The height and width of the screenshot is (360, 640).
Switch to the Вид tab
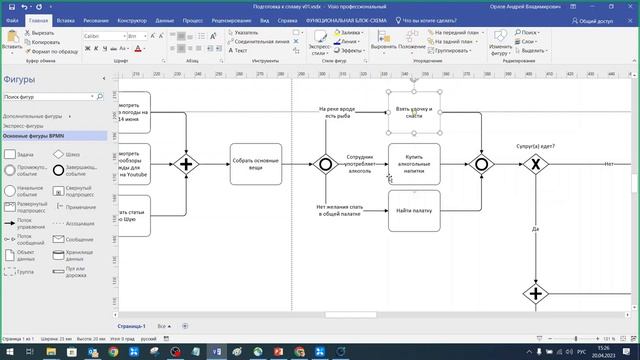[264, 20]
